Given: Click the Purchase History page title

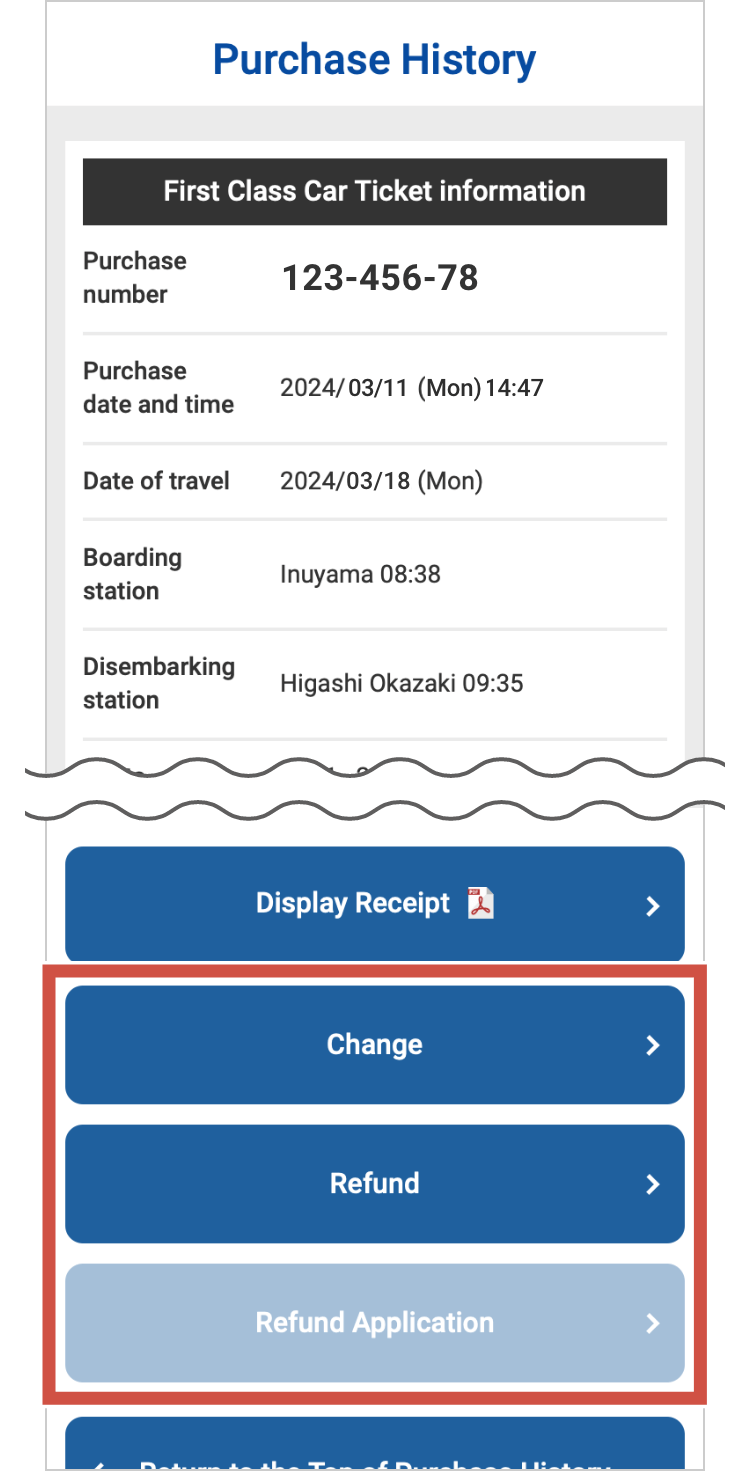Looking at the screenshot, I should point(374,60).
